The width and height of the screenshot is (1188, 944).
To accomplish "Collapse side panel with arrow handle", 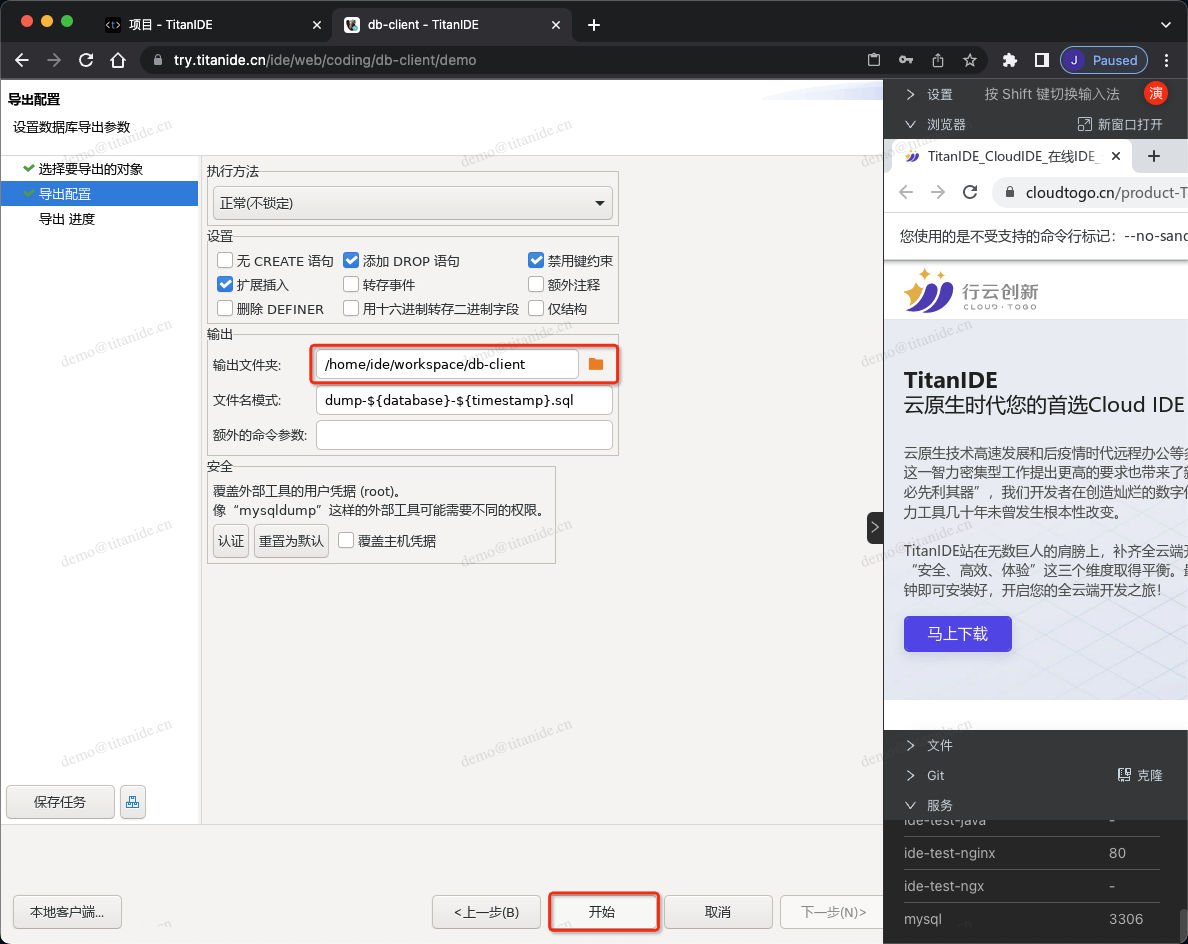I will coord(874,527).
